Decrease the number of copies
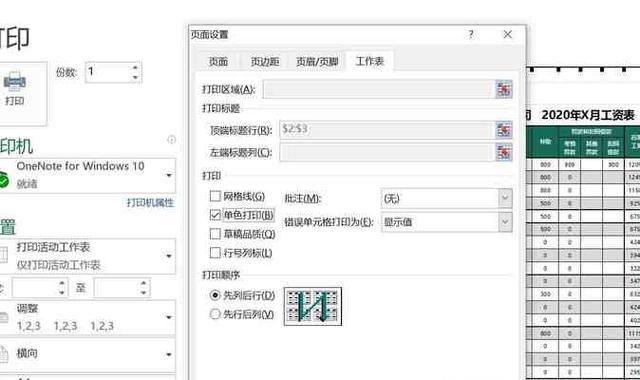 (x=135, y=78)
